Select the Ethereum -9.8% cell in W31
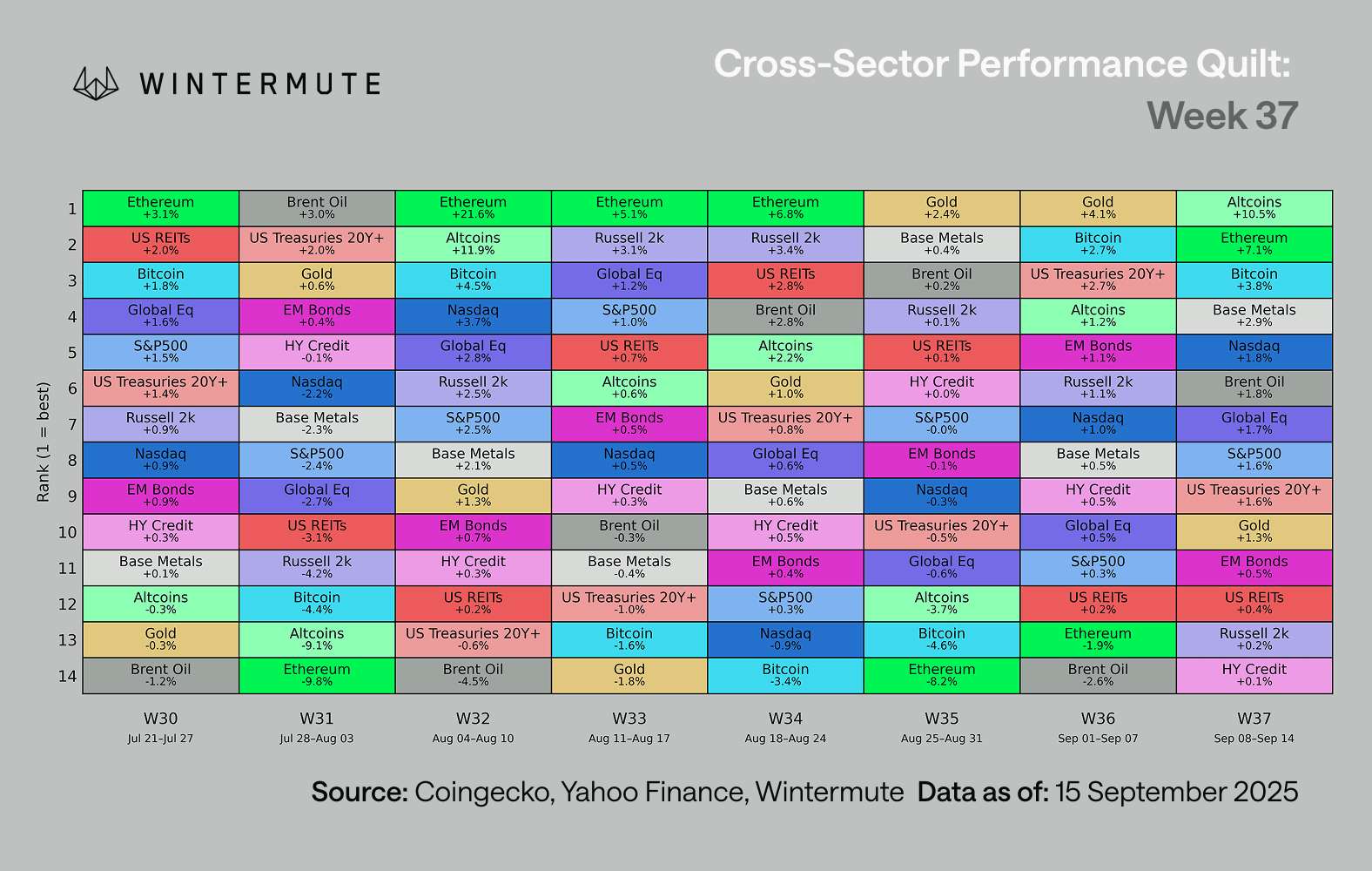Screen dimensions: 1372x871 (317, 676)
